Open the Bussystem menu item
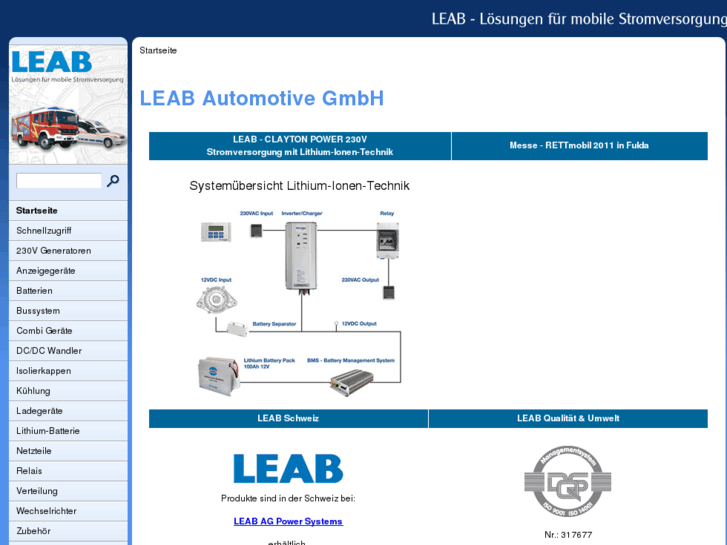 pos(68,310)
